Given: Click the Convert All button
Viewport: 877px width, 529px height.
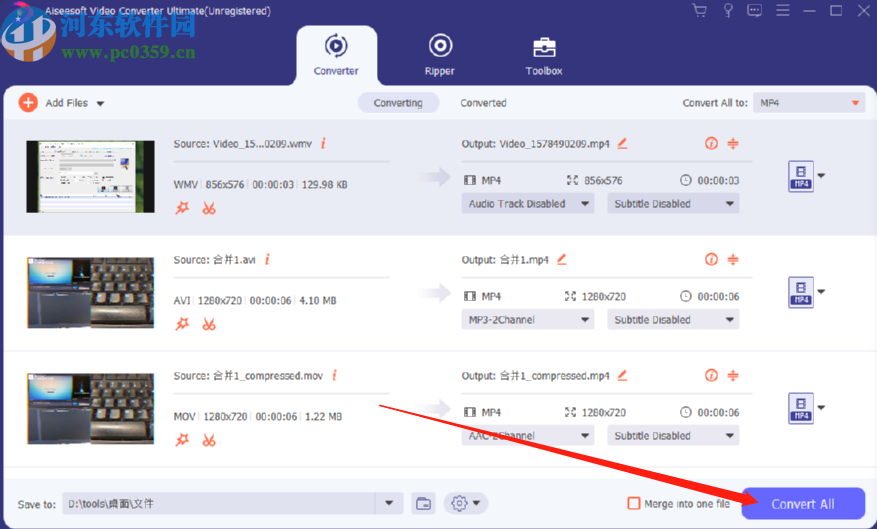Looking at the screenshot, I should tap(803, 504).
